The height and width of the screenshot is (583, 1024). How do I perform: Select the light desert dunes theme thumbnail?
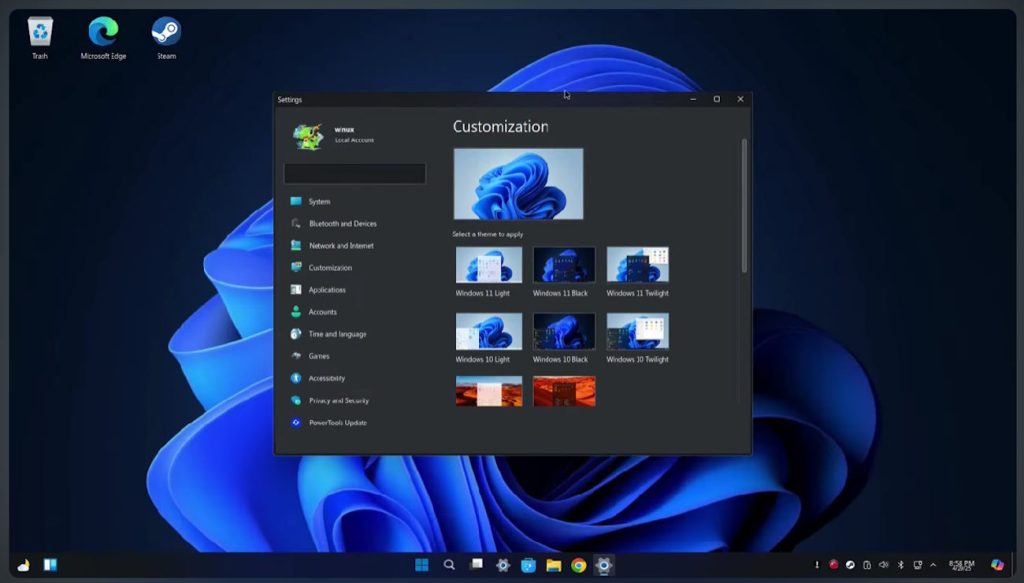coord(488,391)
